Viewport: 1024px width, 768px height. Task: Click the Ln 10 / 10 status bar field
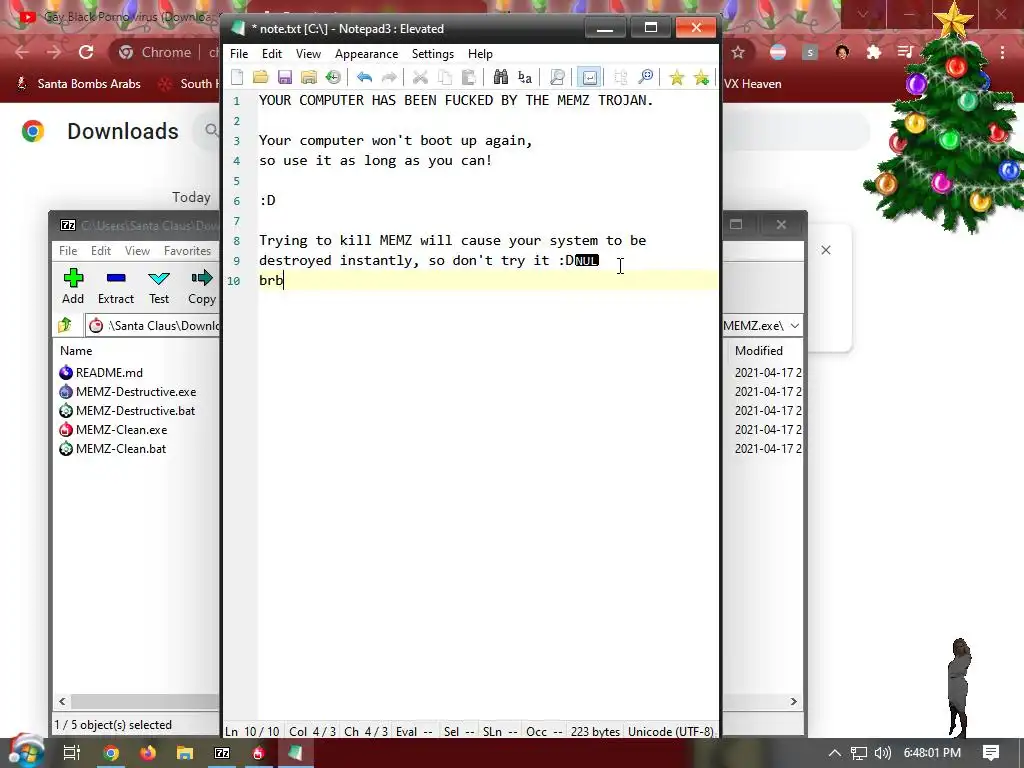pyautogui.click(x=252, y=731)
